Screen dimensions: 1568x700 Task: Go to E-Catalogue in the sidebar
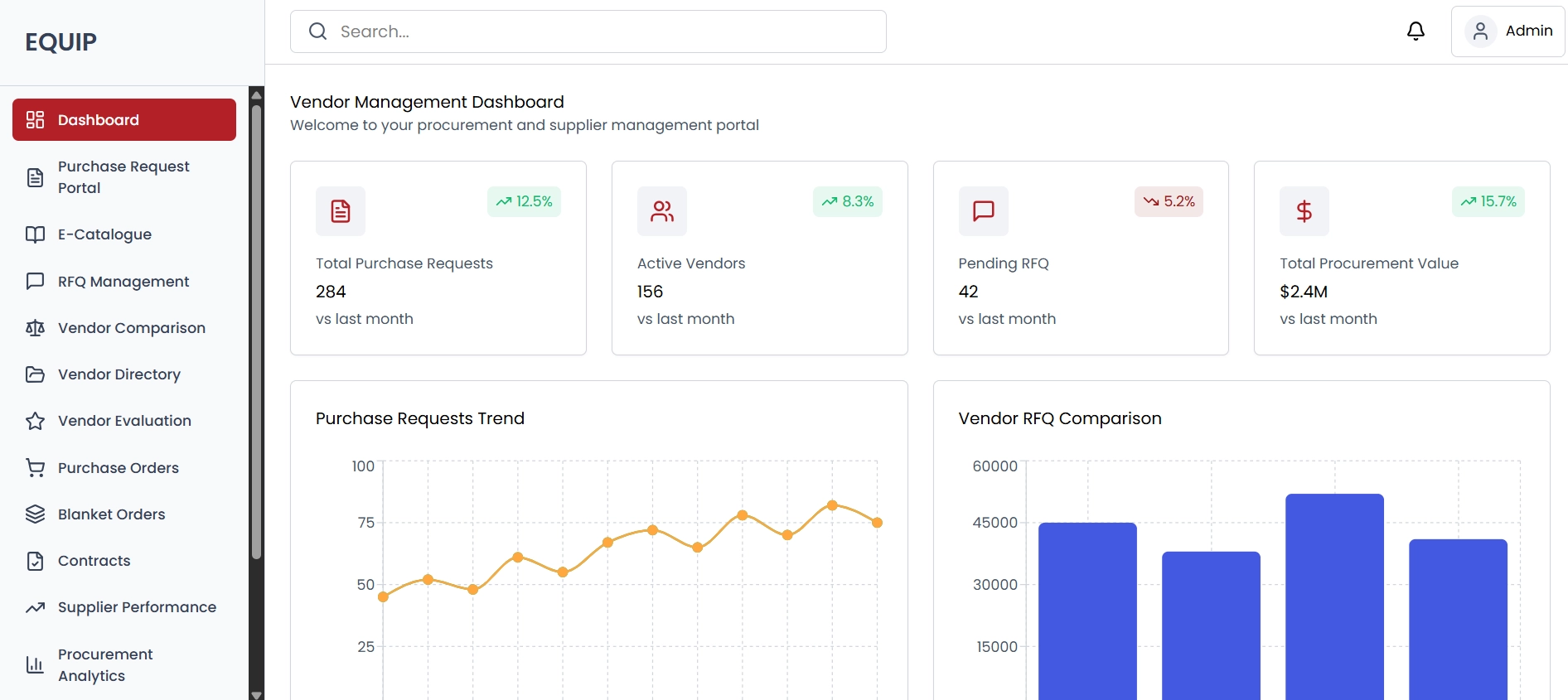click(x=124, y=234)
